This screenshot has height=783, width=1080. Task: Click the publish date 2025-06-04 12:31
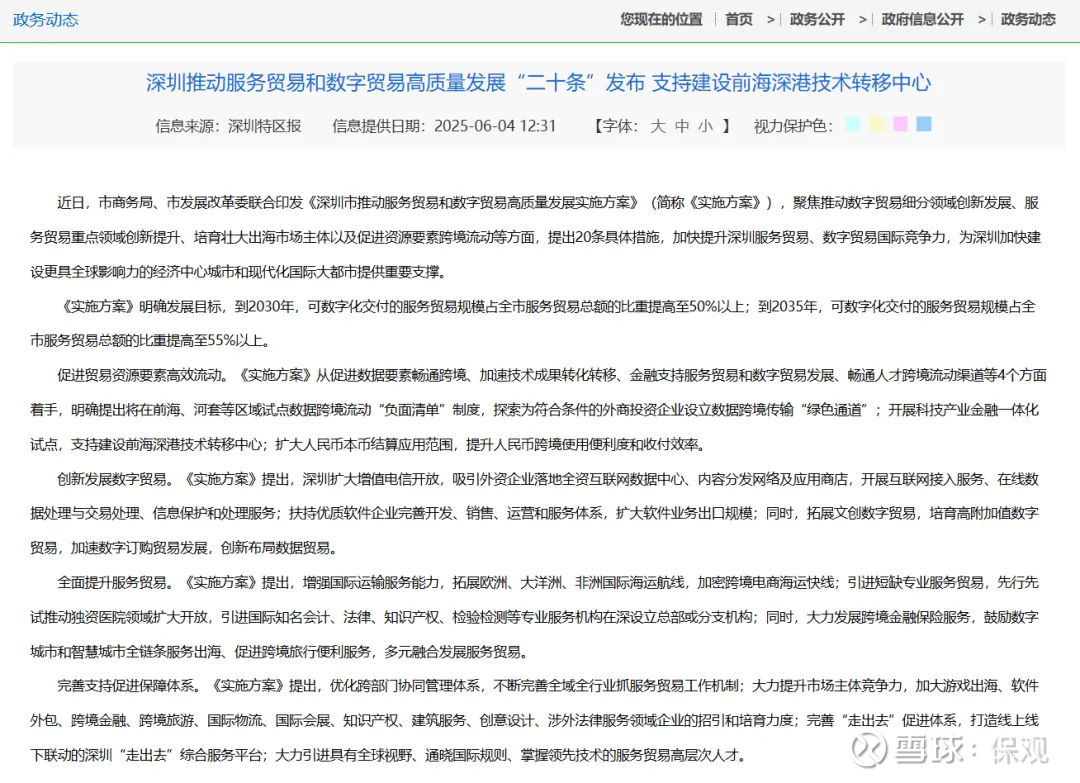coord(495,126)
